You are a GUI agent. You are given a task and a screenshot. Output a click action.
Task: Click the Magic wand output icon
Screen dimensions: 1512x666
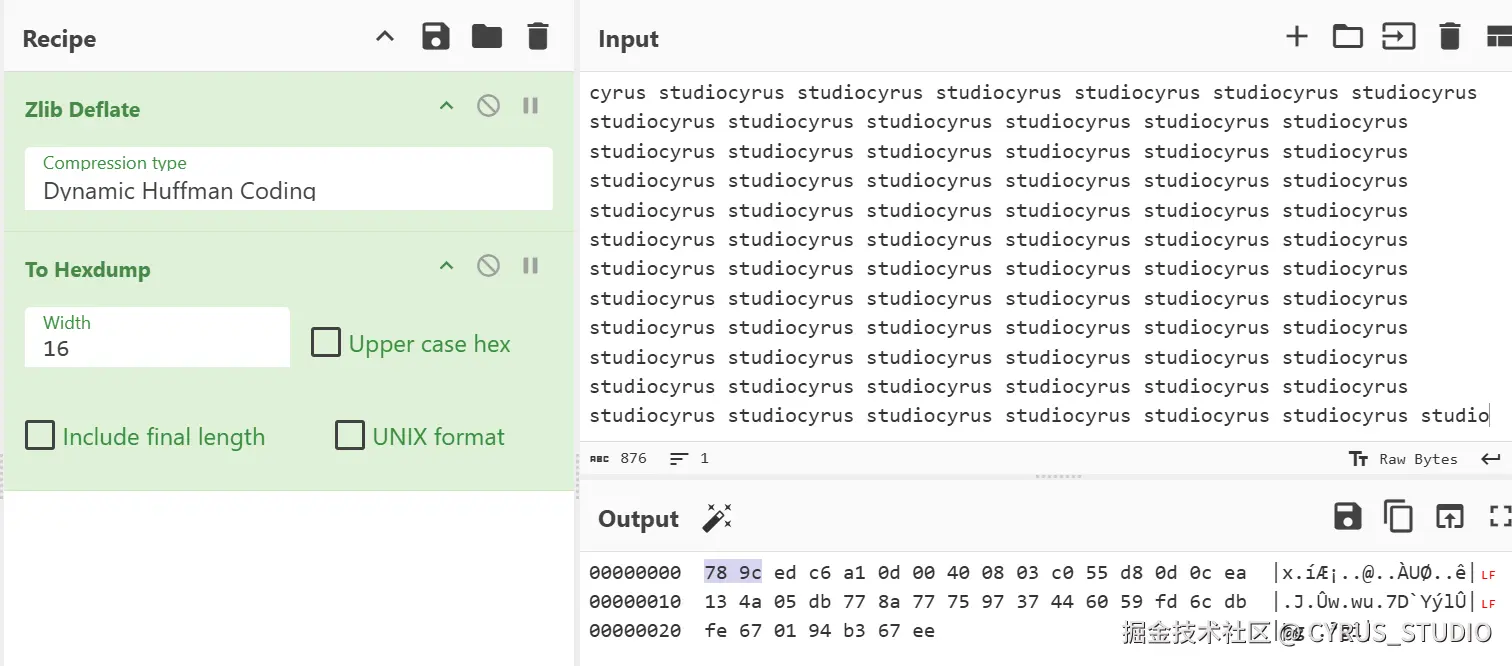tap(717, 517)
